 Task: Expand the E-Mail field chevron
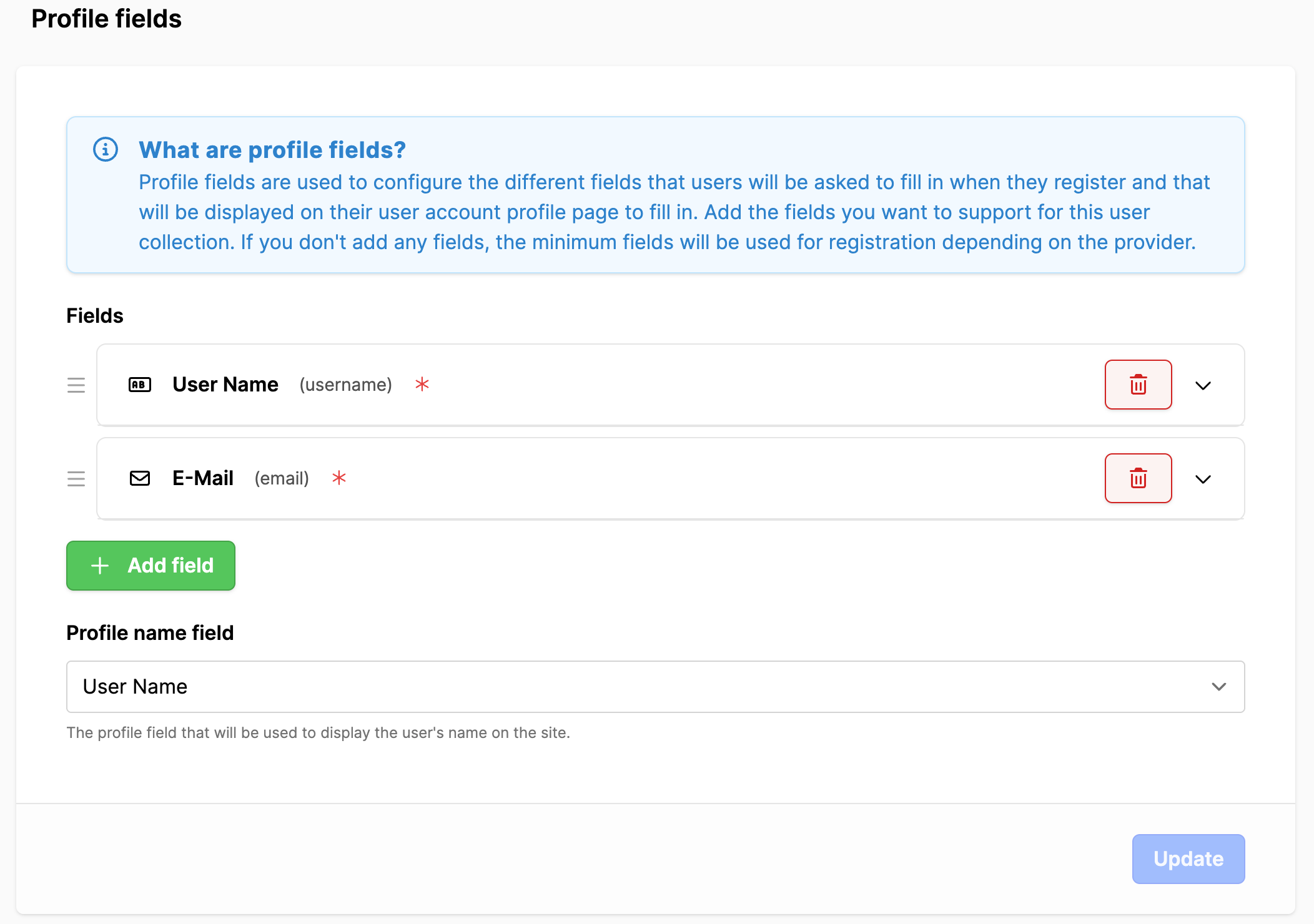1203,479
